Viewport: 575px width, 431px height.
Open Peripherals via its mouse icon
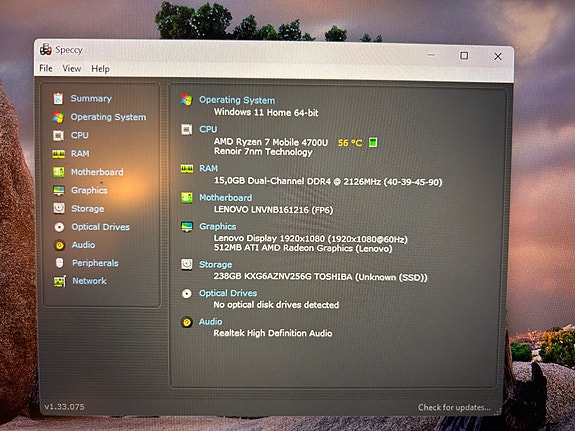pyautogui.click(x=59, y=263)
